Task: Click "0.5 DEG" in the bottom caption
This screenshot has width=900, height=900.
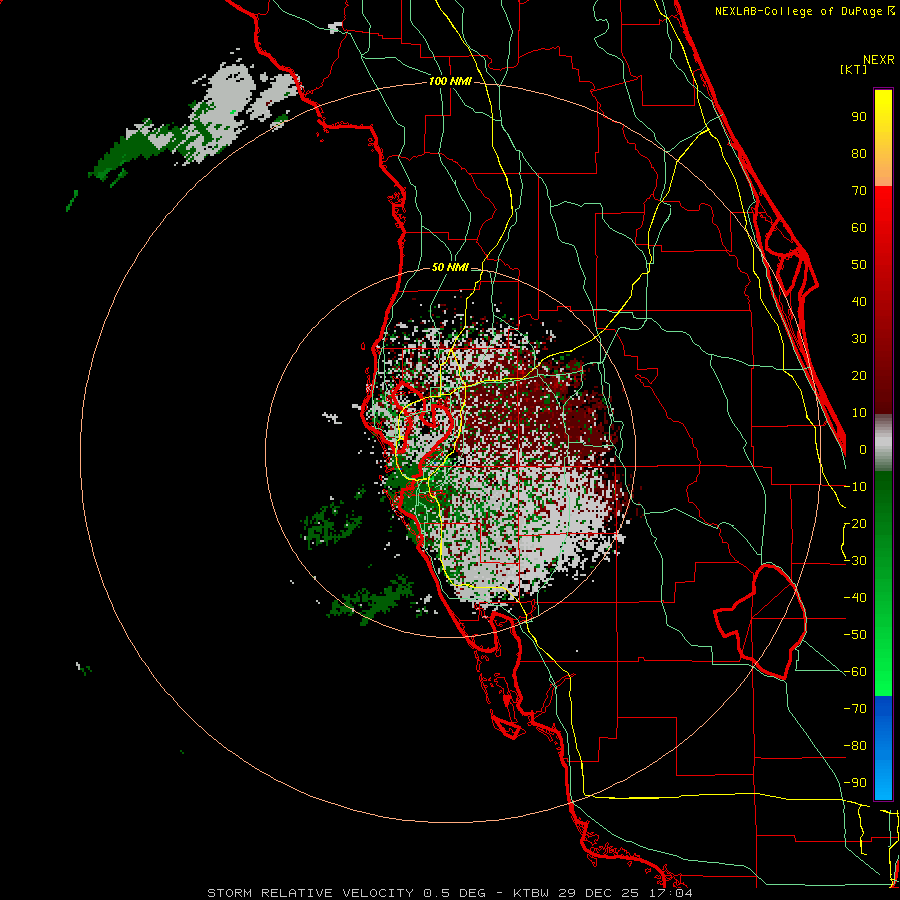Action: 454,893
